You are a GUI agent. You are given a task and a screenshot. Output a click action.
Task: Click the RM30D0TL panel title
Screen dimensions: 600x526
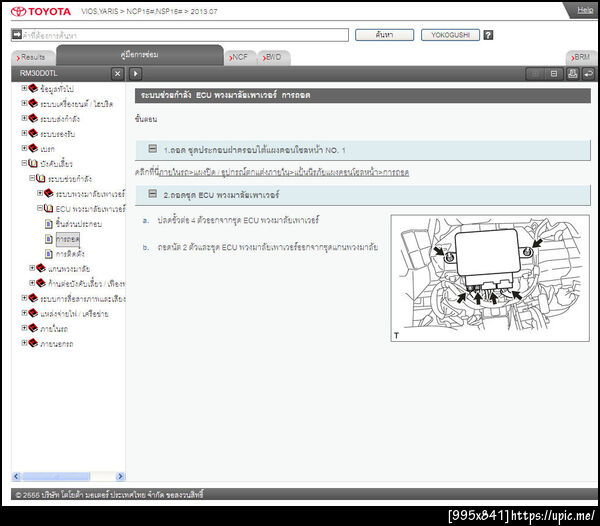(38, 73)
